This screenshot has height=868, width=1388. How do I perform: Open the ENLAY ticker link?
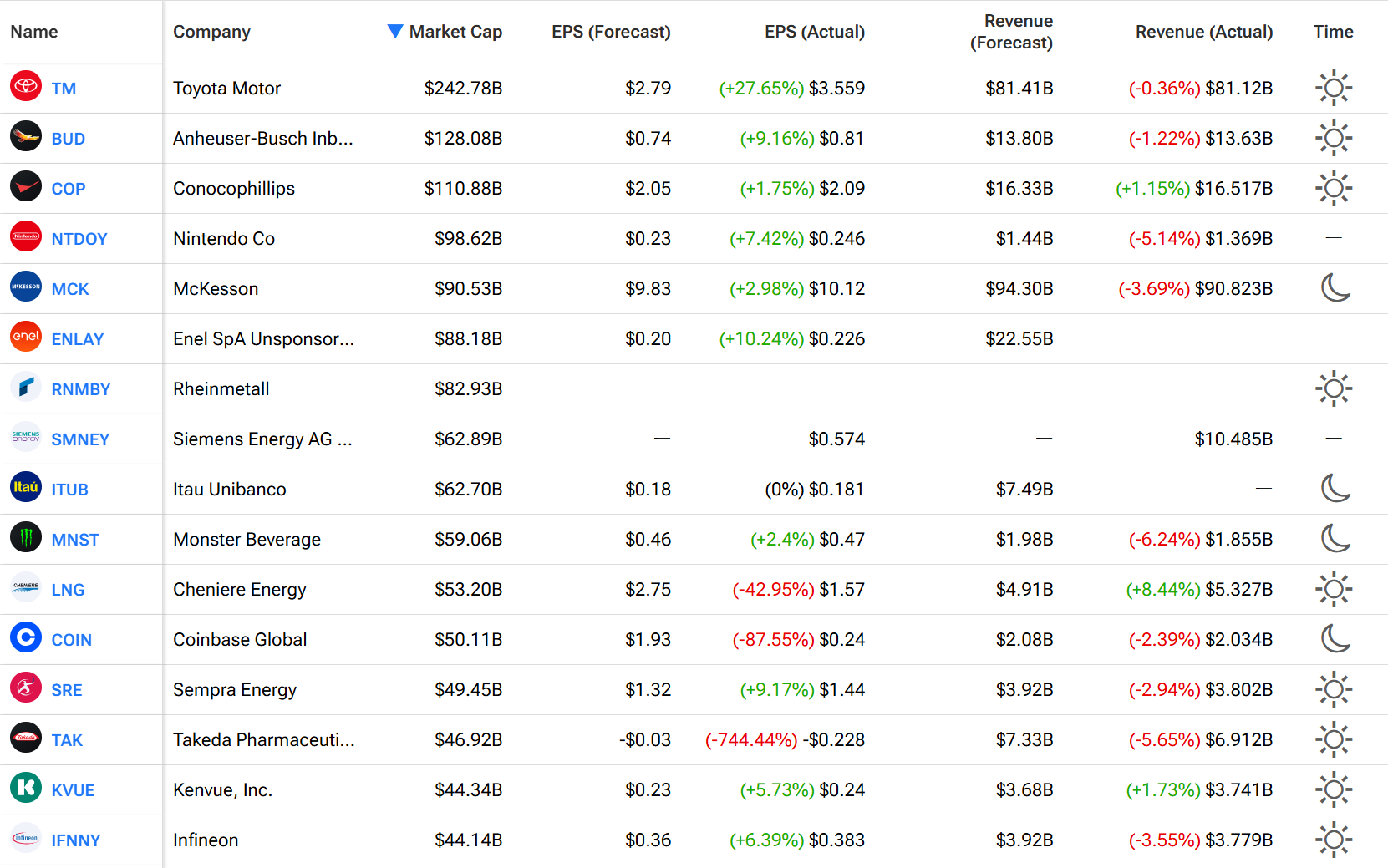(x=78, y=339)
